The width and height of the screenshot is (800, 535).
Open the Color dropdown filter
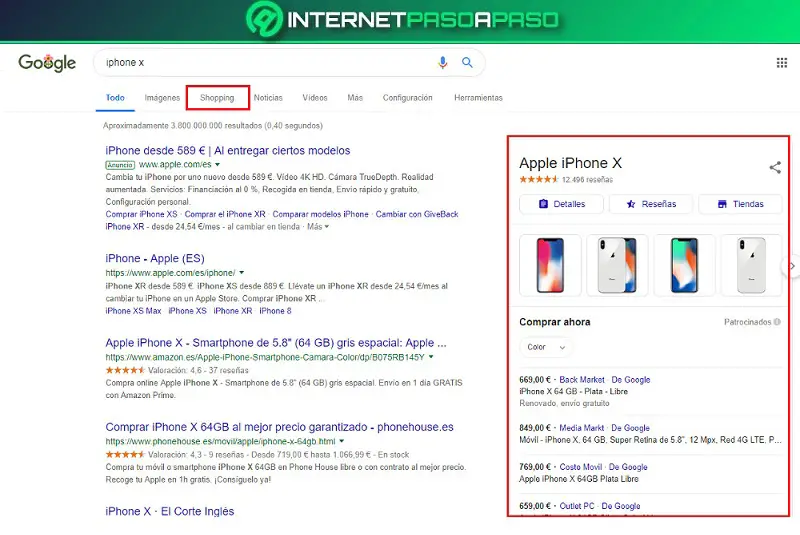pyautogui.click(x=546, y=347)
